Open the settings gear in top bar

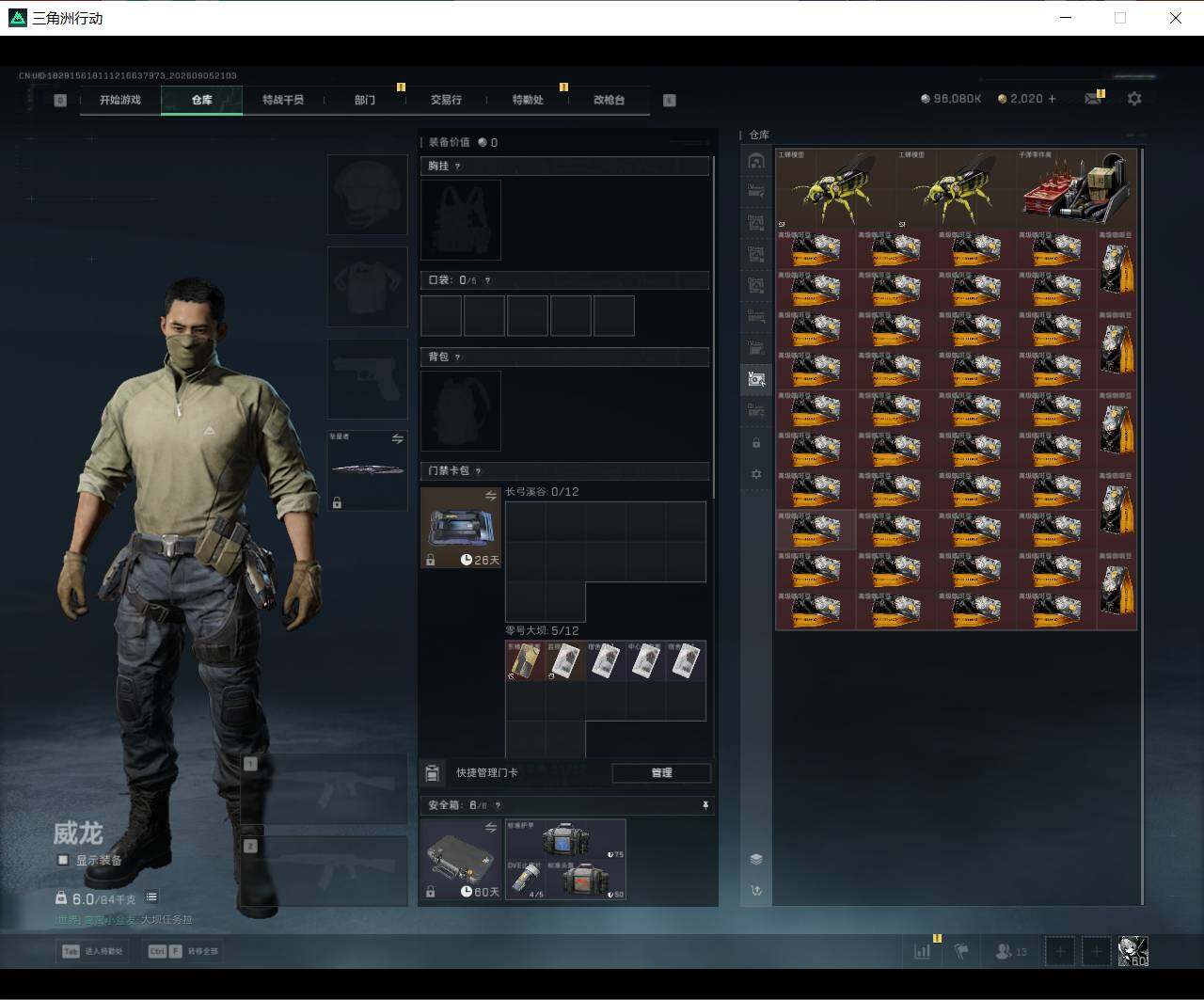[x=1134, y=99]
